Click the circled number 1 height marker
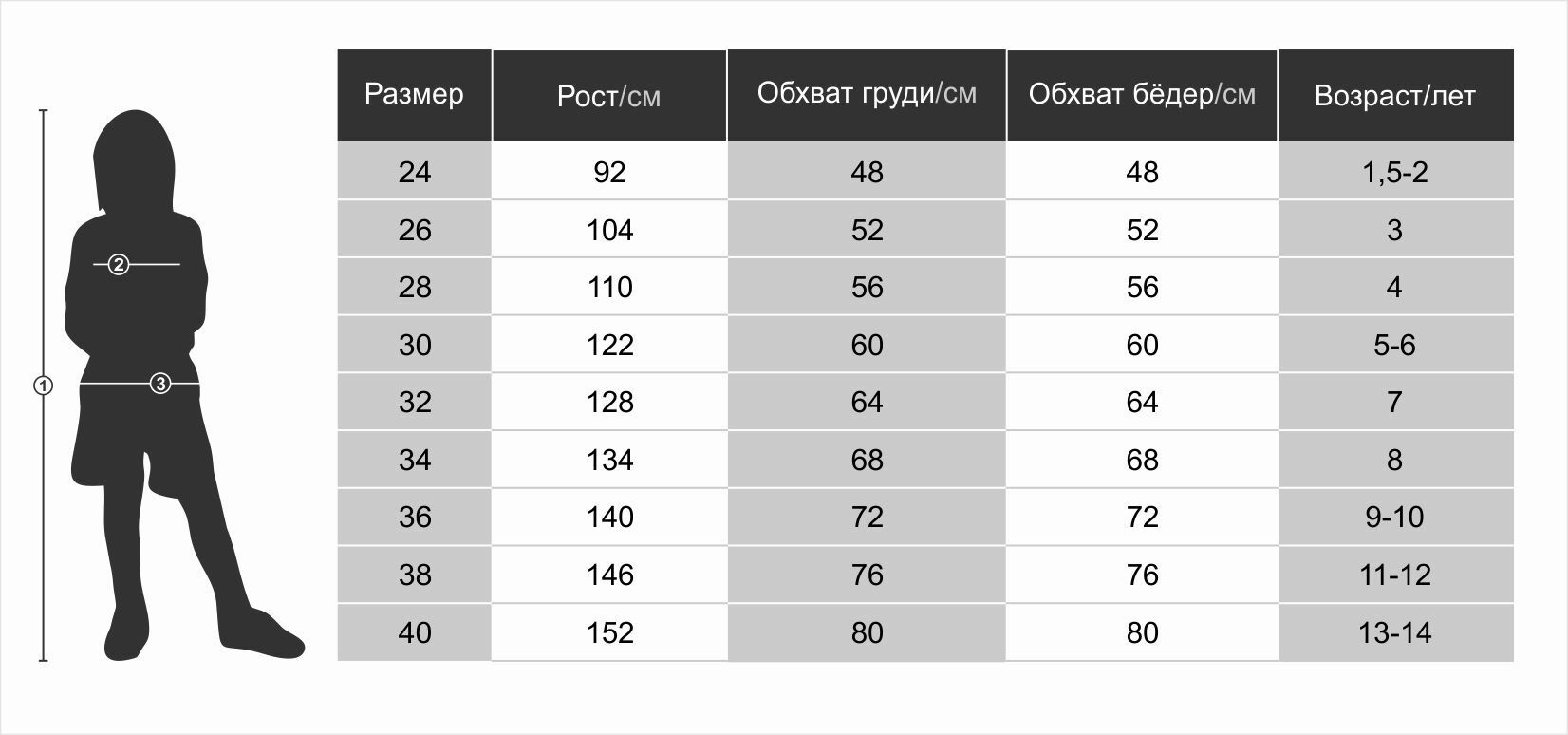The width and height of the screenshot is (1568, 735). (x=43, y=386)
